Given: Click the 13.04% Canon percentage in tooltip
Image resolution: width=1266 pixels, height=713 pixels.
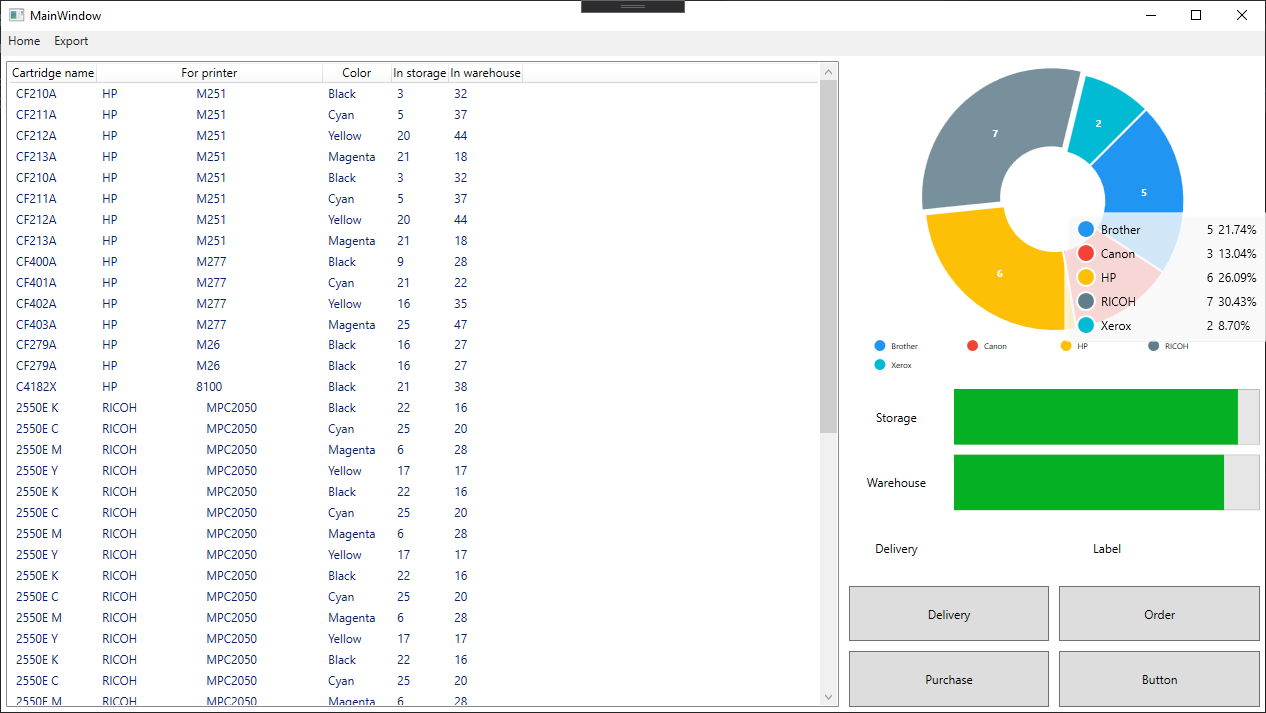Looking at the screenshot, I should click(x=1237, y=253).
